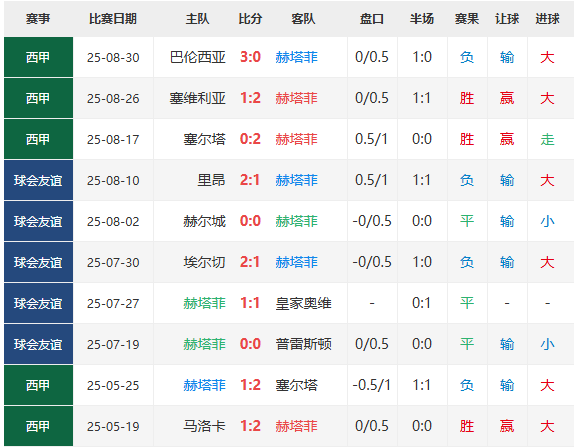Select the 盘口 column header
Screen dimensions: 575x448
pyautogui.click(x=372, y=19)
